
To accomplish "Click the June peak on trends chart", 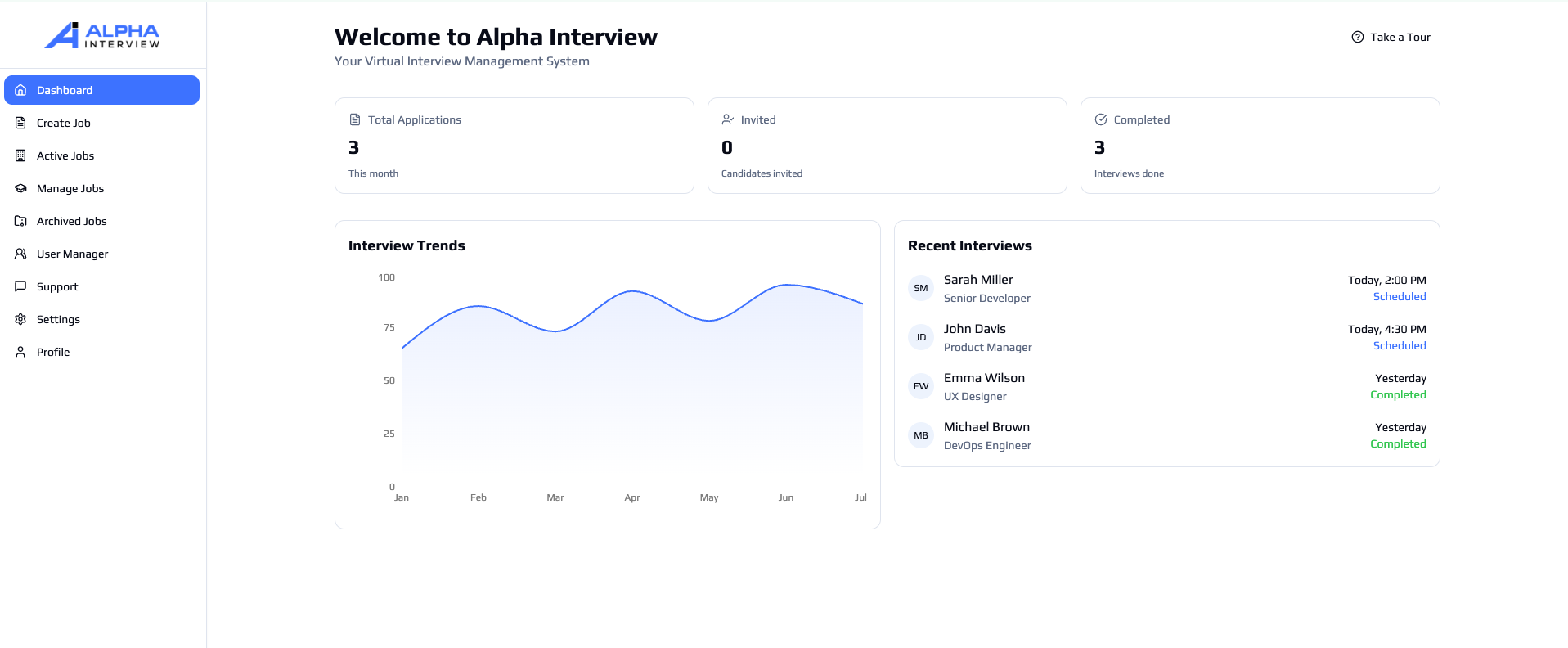I will (786, 285).
